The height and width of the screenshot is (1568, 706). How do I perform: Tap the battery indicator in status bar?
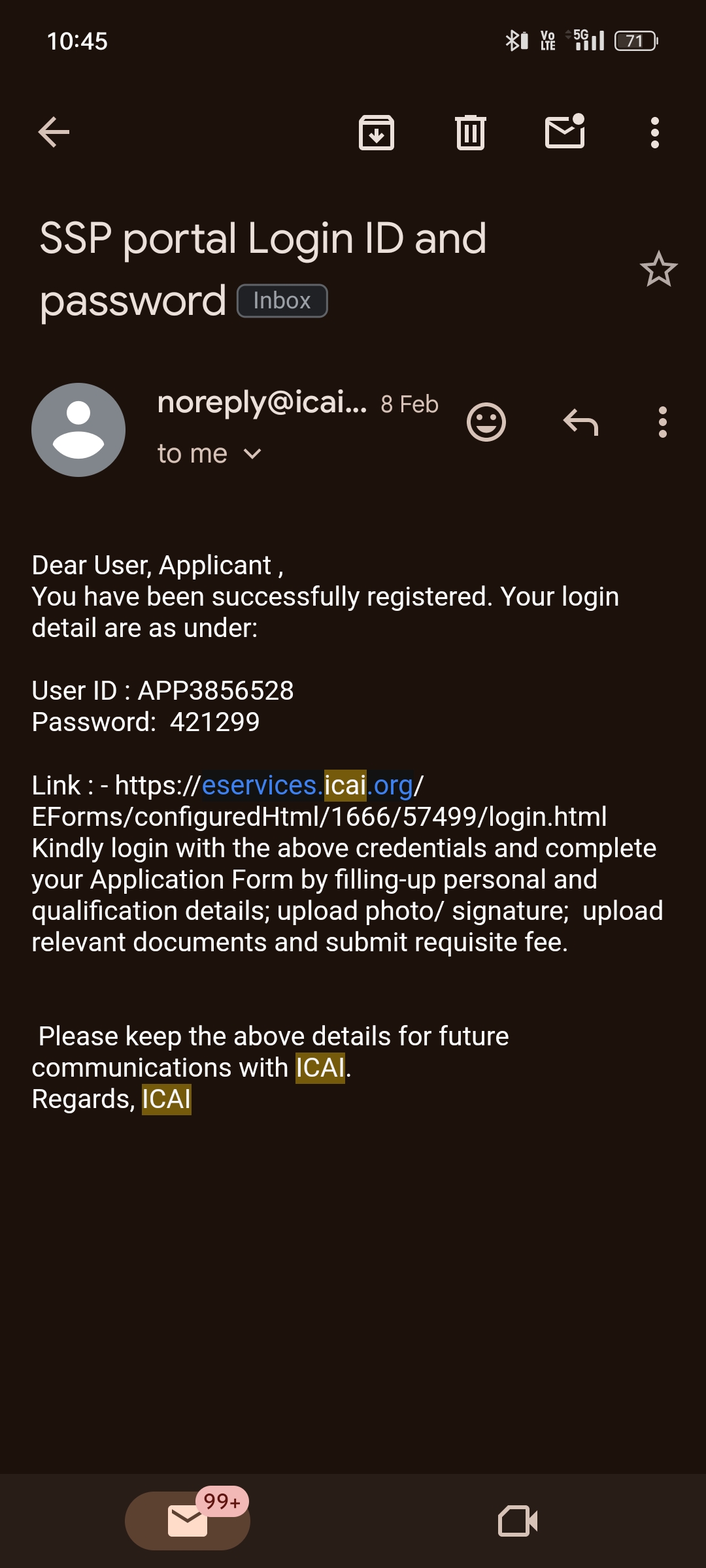(635, 41)
